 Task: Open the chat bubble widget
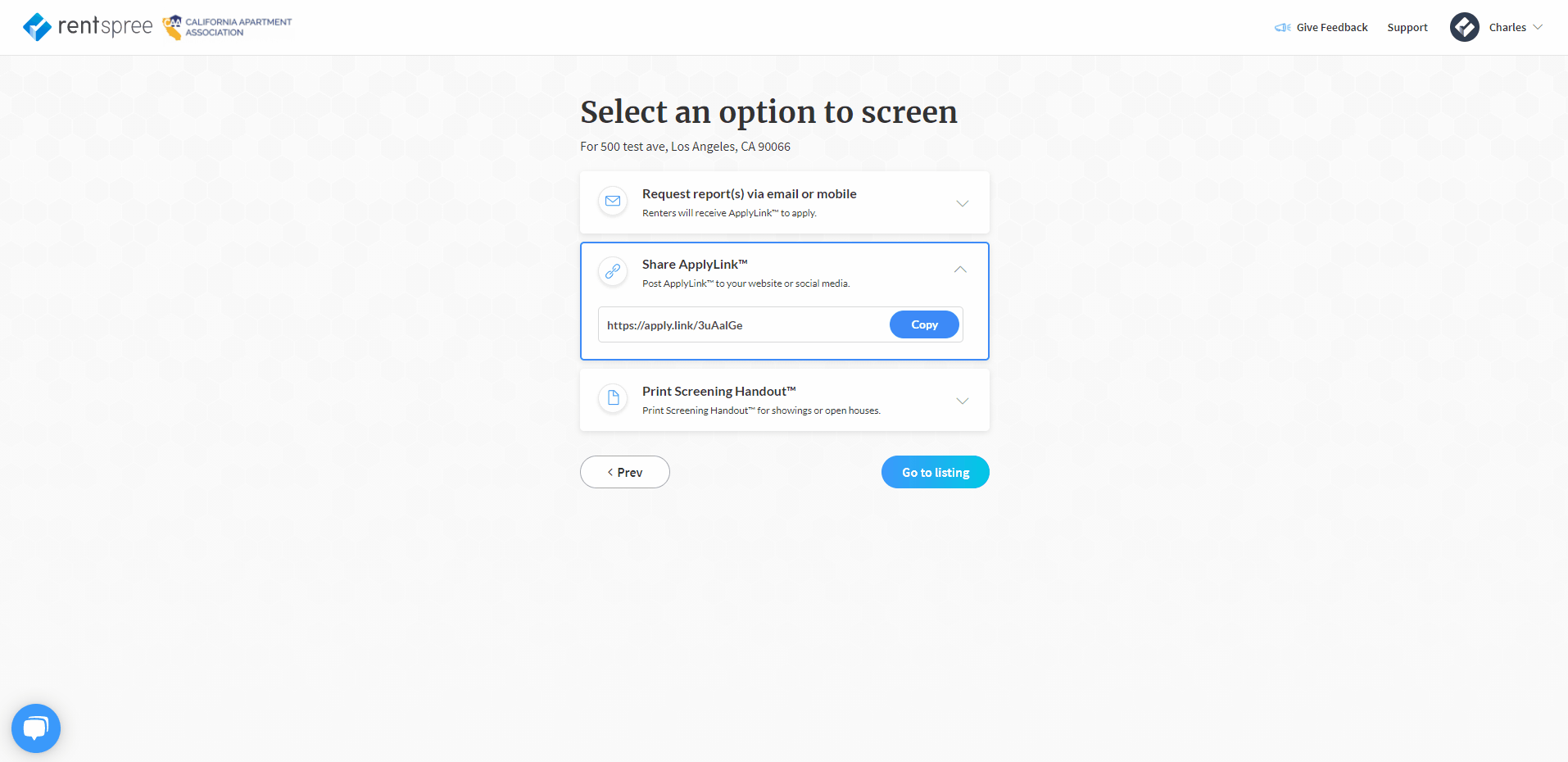tap(36, 728)
